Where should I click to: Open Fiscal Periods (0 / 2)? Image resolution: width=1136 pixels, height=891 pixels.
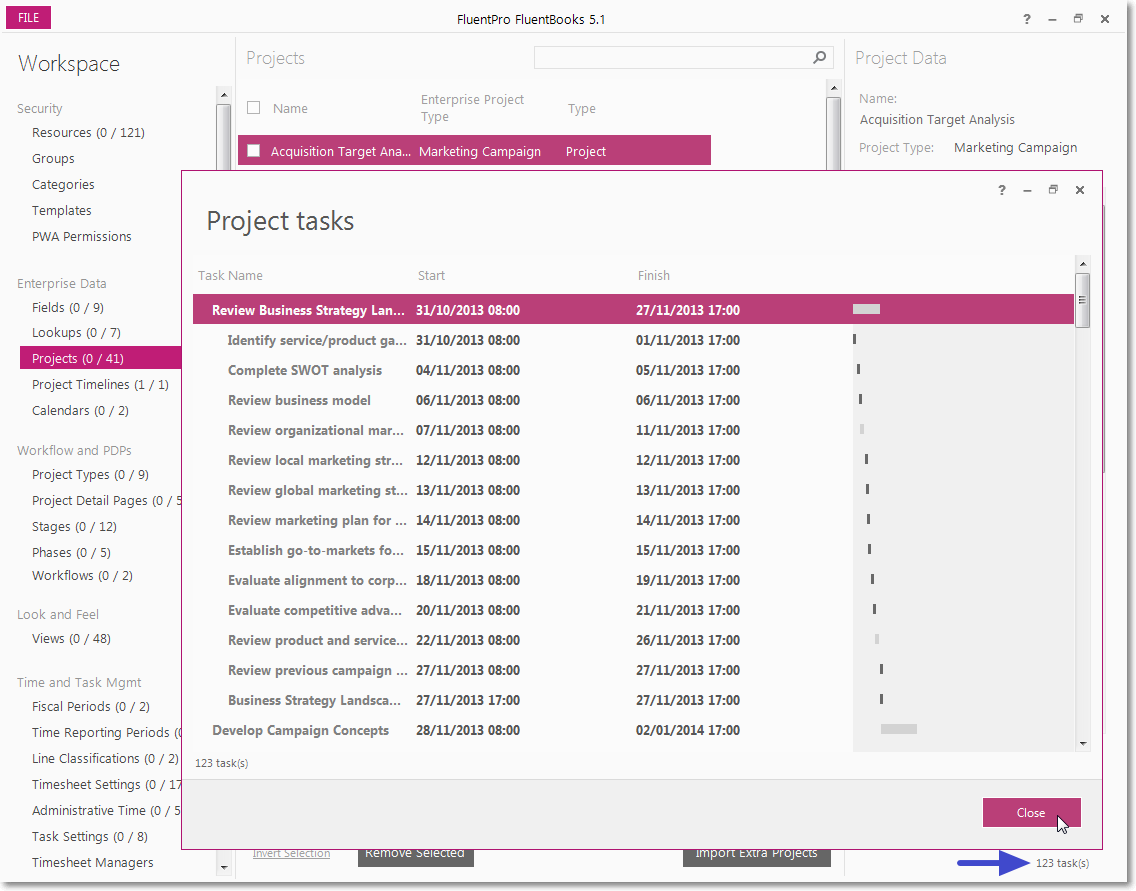91,707
